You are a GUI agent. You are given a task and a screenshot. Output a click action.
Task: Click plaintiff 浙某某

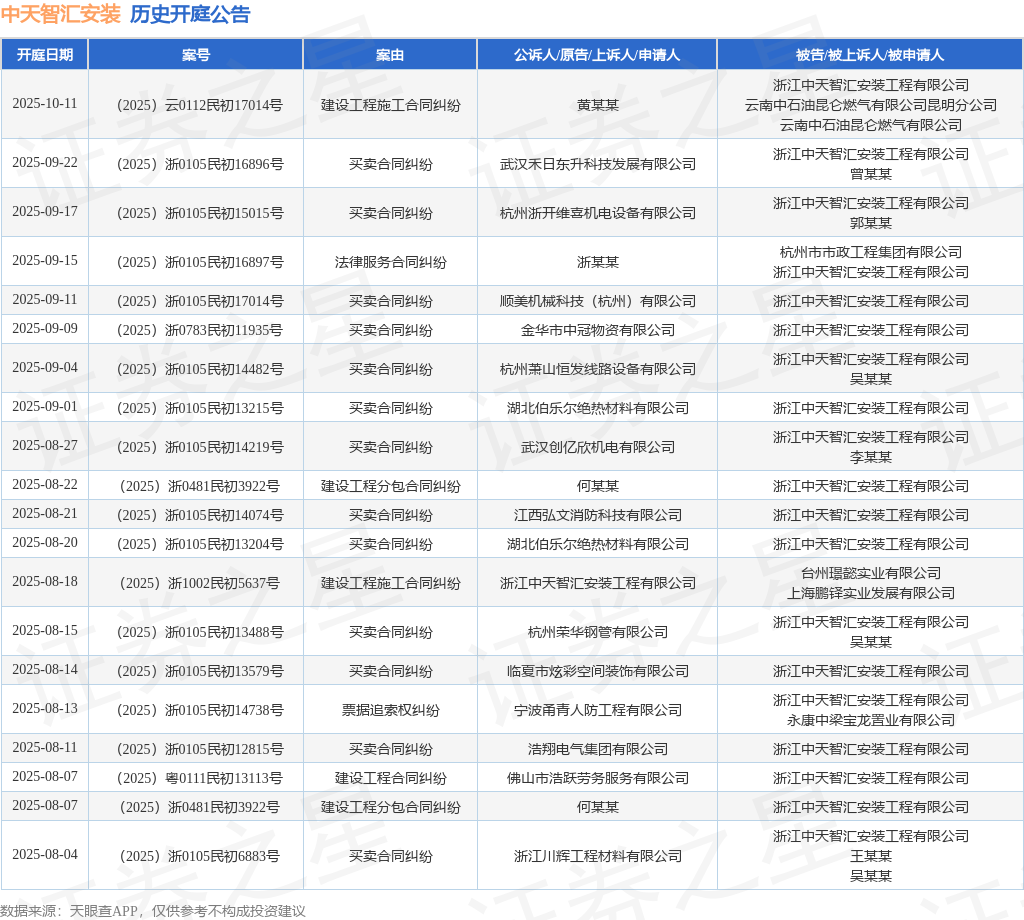598,262
